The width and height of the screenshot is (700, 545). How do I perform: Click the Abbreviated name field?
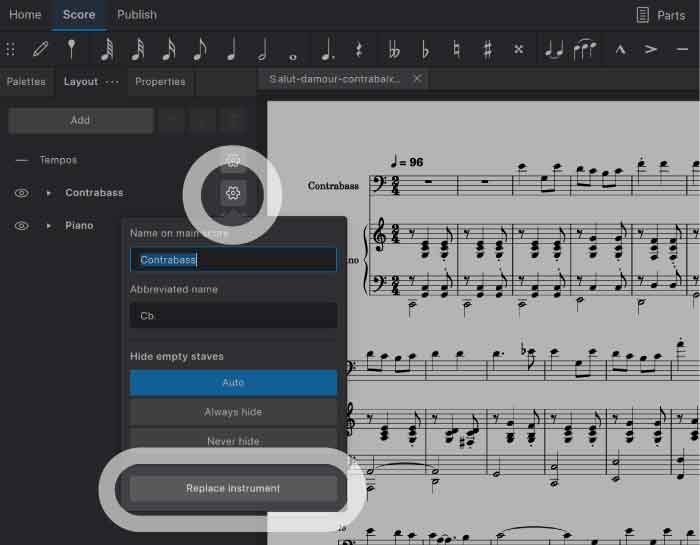click(233, 316)
